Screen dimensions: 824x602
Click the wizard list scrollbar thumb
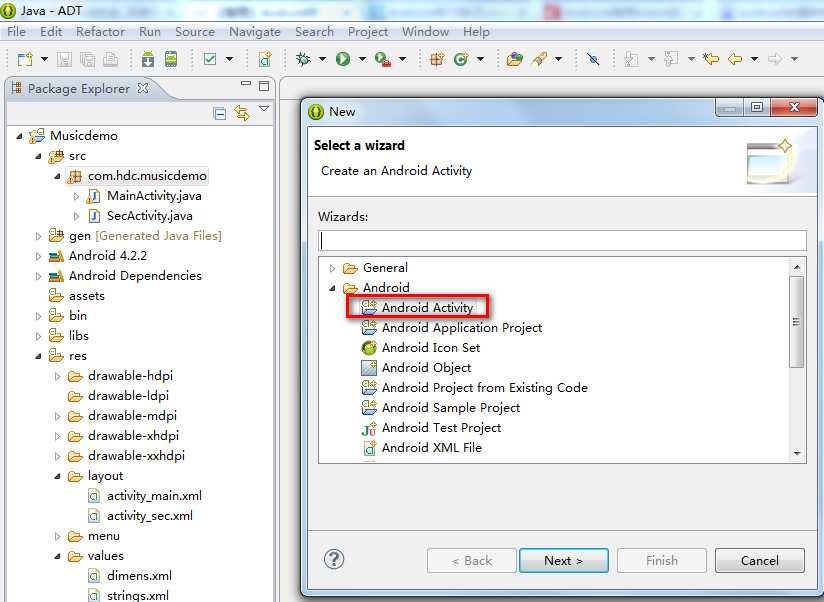click(x=797, y=322)
